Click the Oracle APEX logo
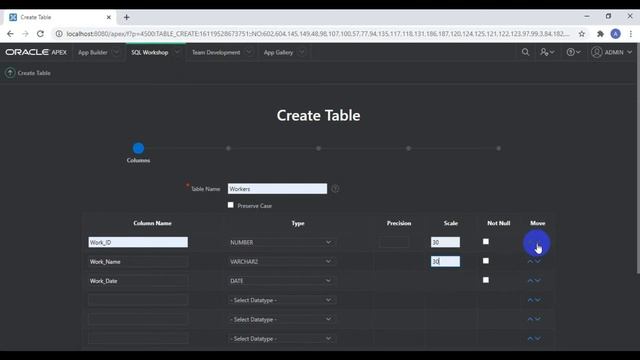The height and width of the screenshot is (360, 640). pyautogui.click(x=36, y=52)
